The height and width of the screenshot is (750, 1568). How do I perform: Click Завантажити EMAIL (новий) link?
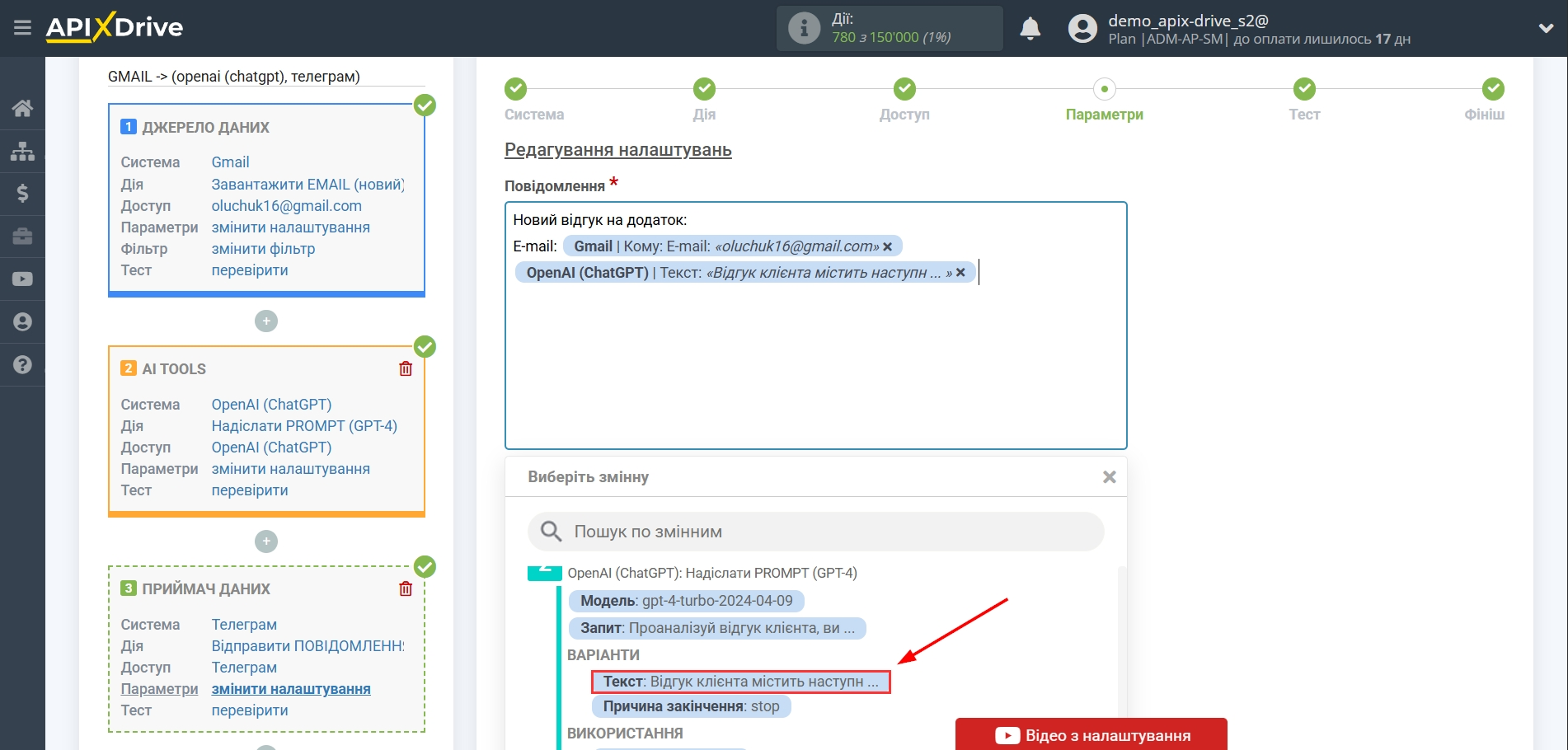pos(307,185)
